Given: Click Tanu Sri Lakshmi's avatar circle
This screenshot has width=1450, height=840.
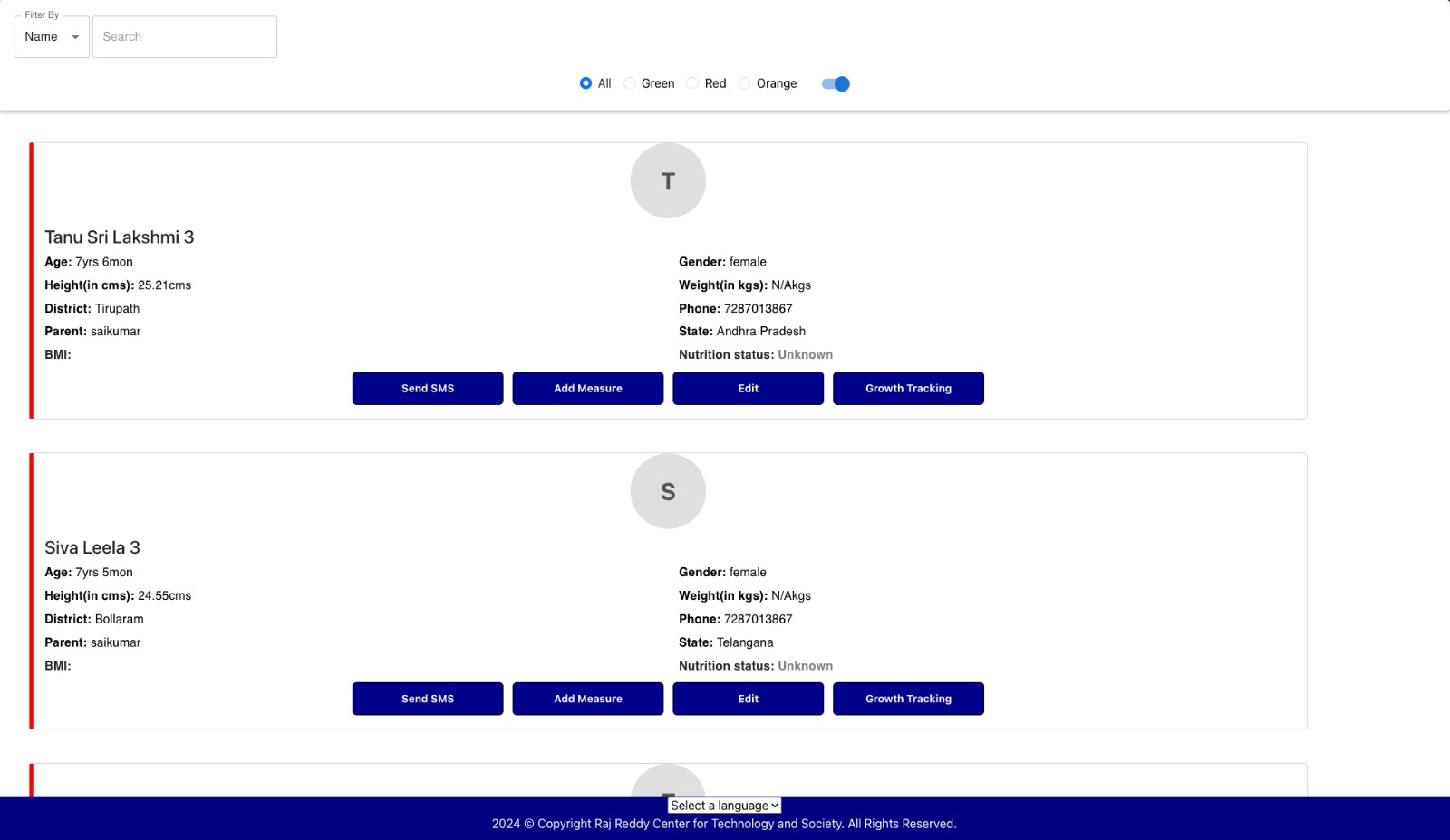Looking at the screenshot, I should click(x=668, y=180).
